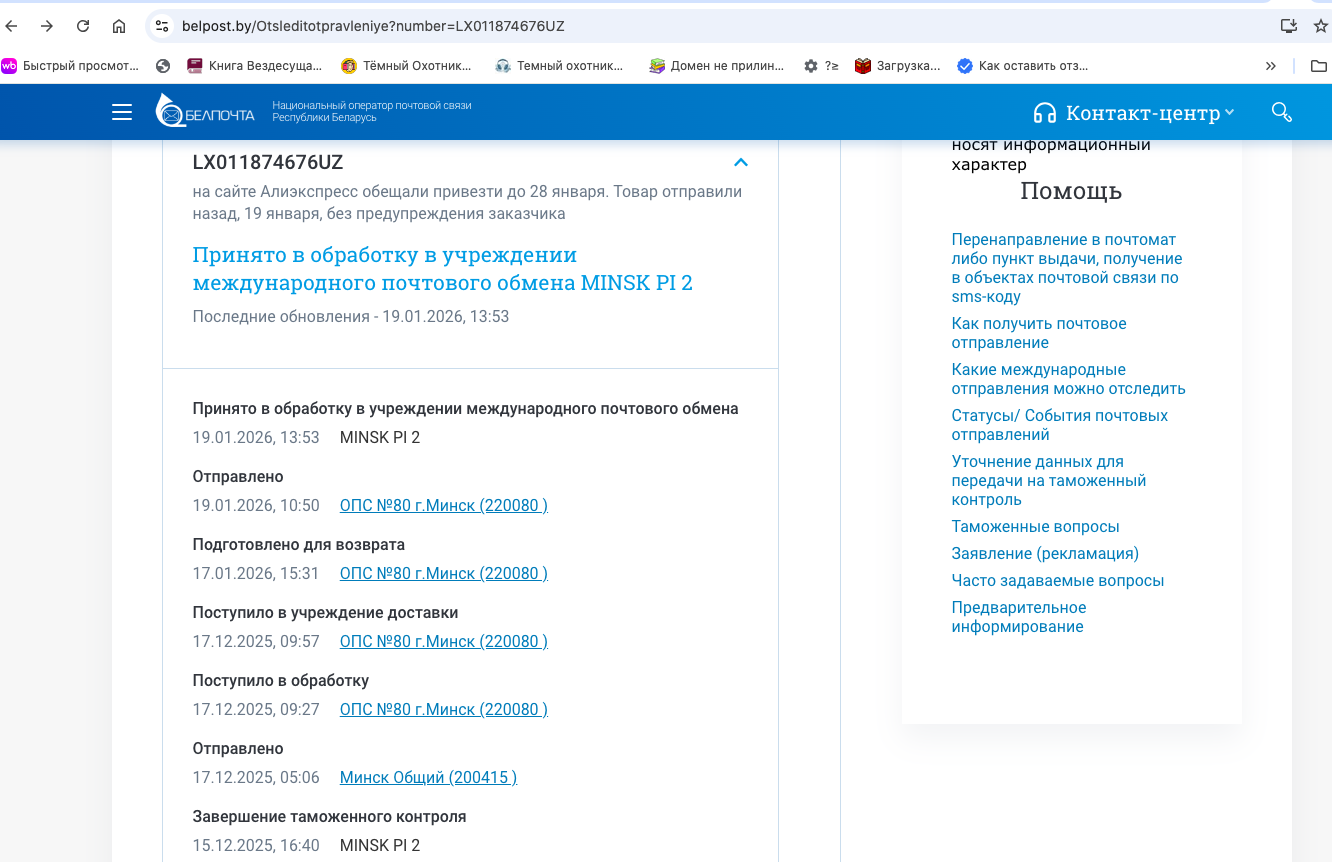Click the Часто задаваемые вопросы link
The width and height of the screenshot is (1332, 862).
(x=1057, y=580)
